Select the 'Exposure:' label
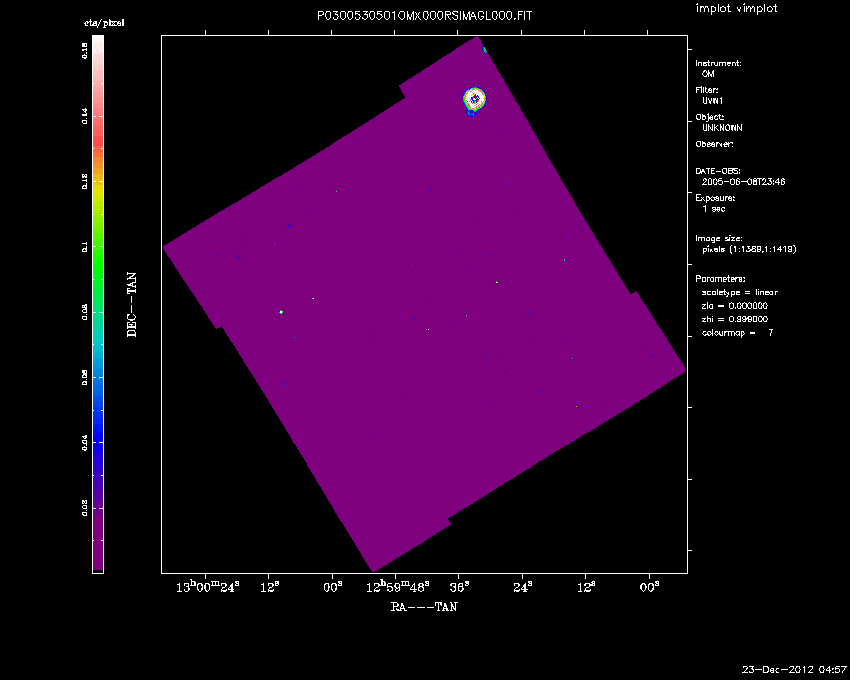The image size is (850, 680). [x=715, y=198]
